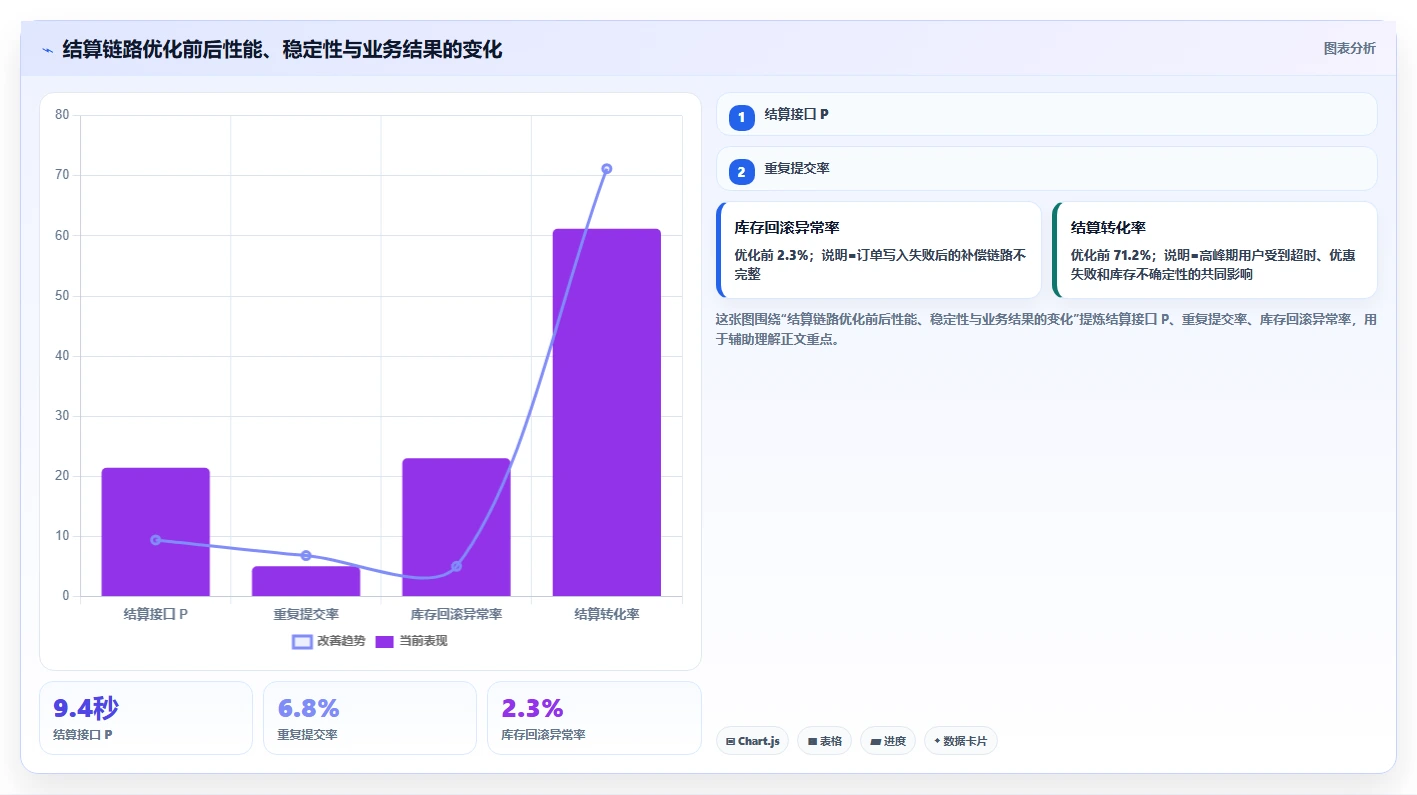Click the 进度 tag
This screenshot has width=1417, height=795.
[888, 741]
